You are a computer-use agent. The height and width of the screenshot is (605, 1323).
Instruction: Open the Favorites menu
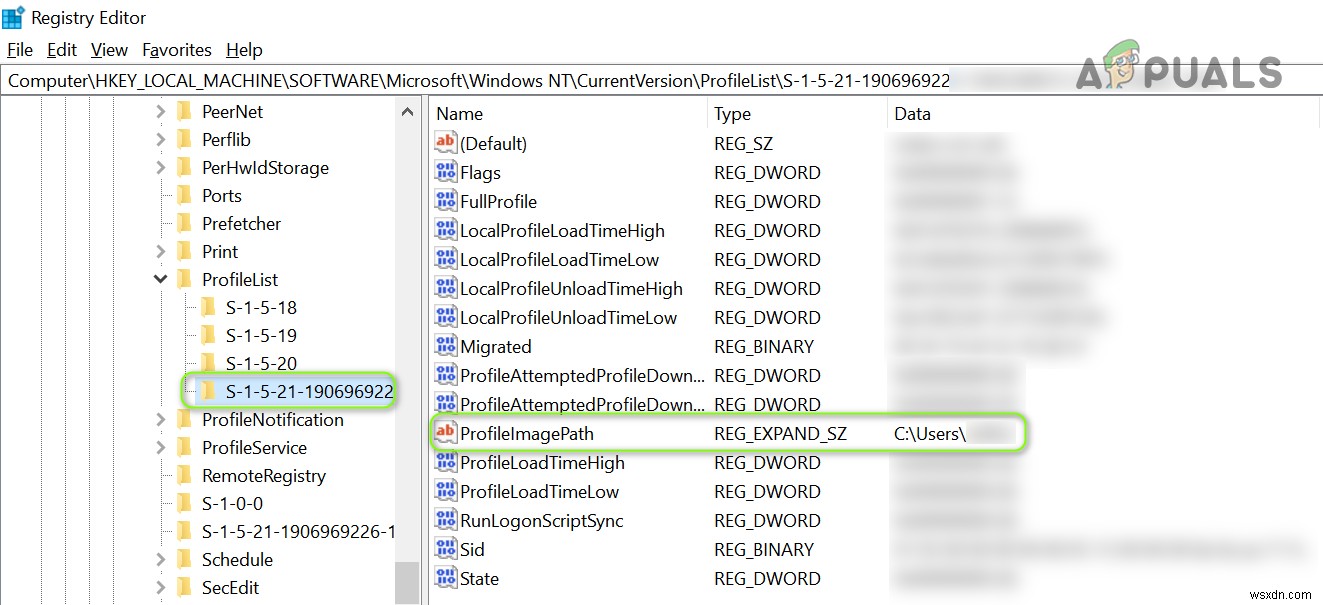point(177,50)
